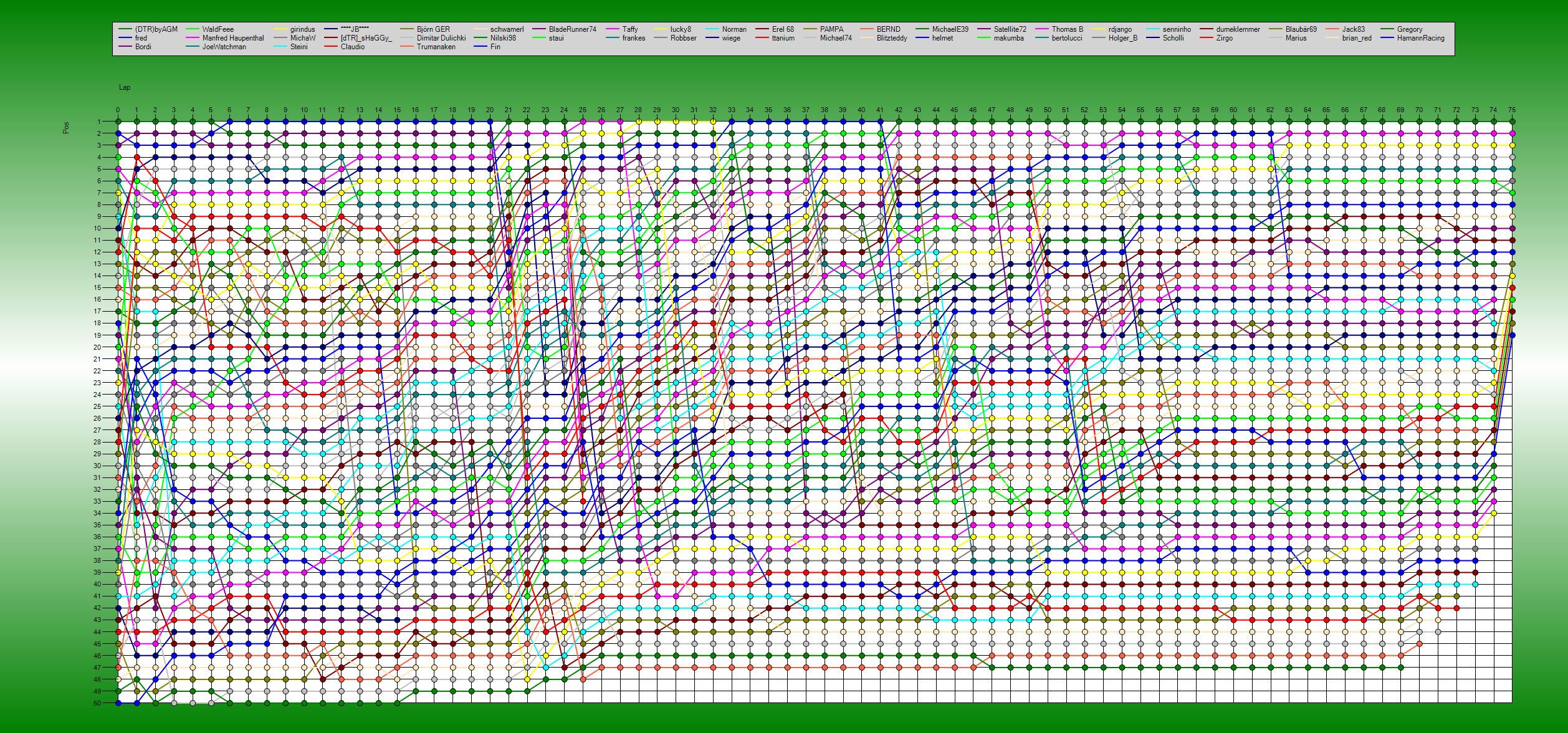Viewport: 1568px width, 733px height.
Task: Choose the BERND legend label
Action: [888, 29]
